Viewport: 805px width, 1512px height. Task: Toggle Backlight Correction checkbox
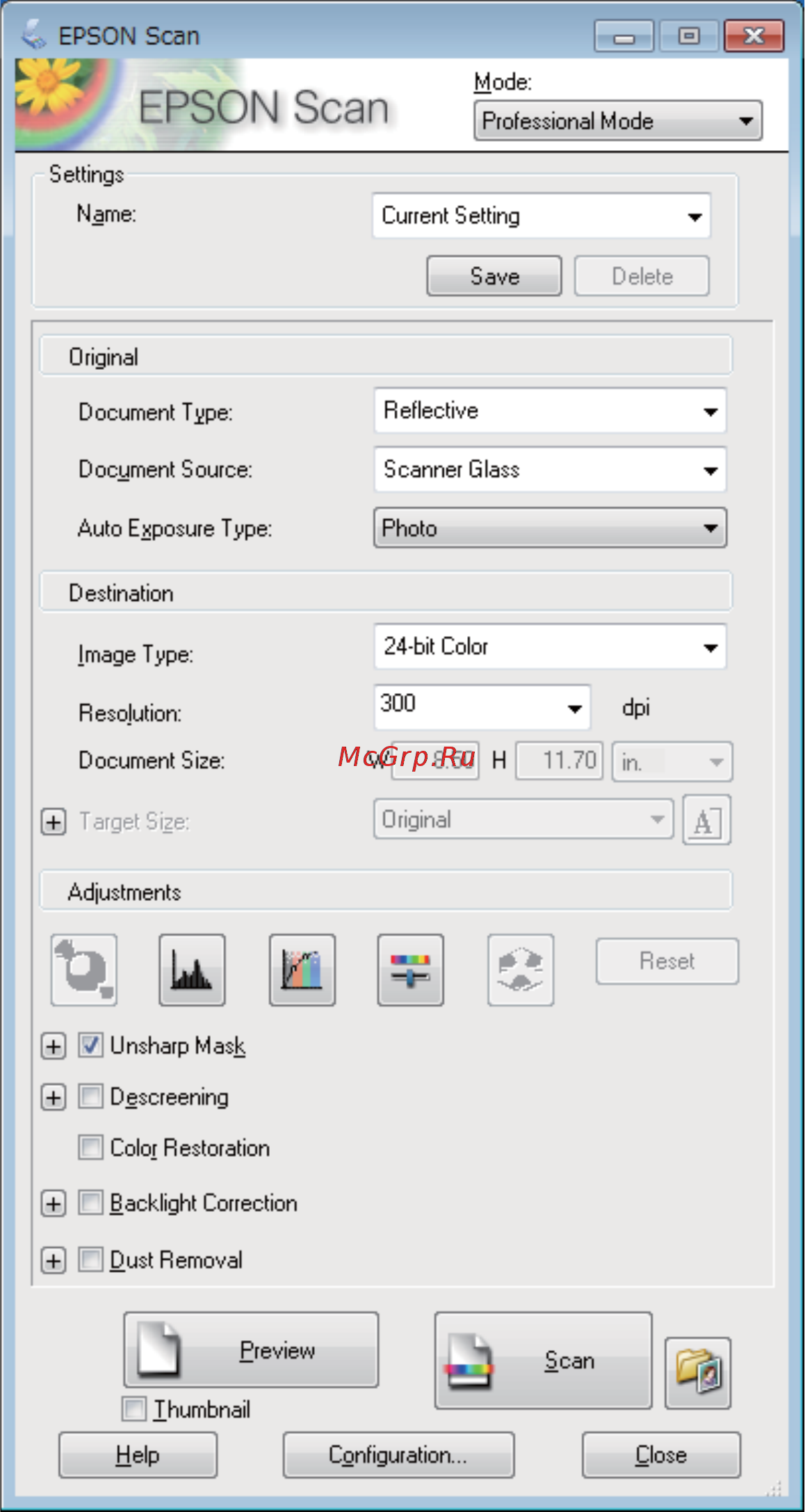click(x=90, y=1203)
